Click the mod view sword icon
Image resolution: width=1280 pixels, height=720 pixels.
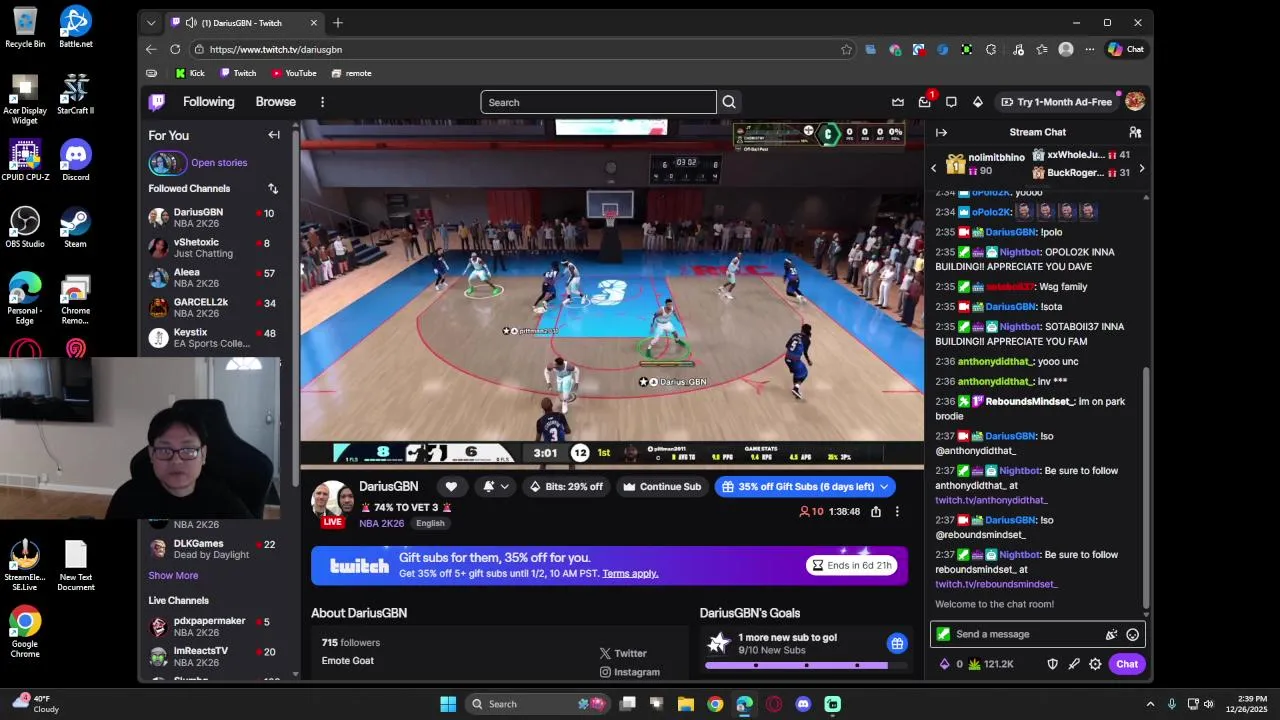click(x=1074, y=664)
